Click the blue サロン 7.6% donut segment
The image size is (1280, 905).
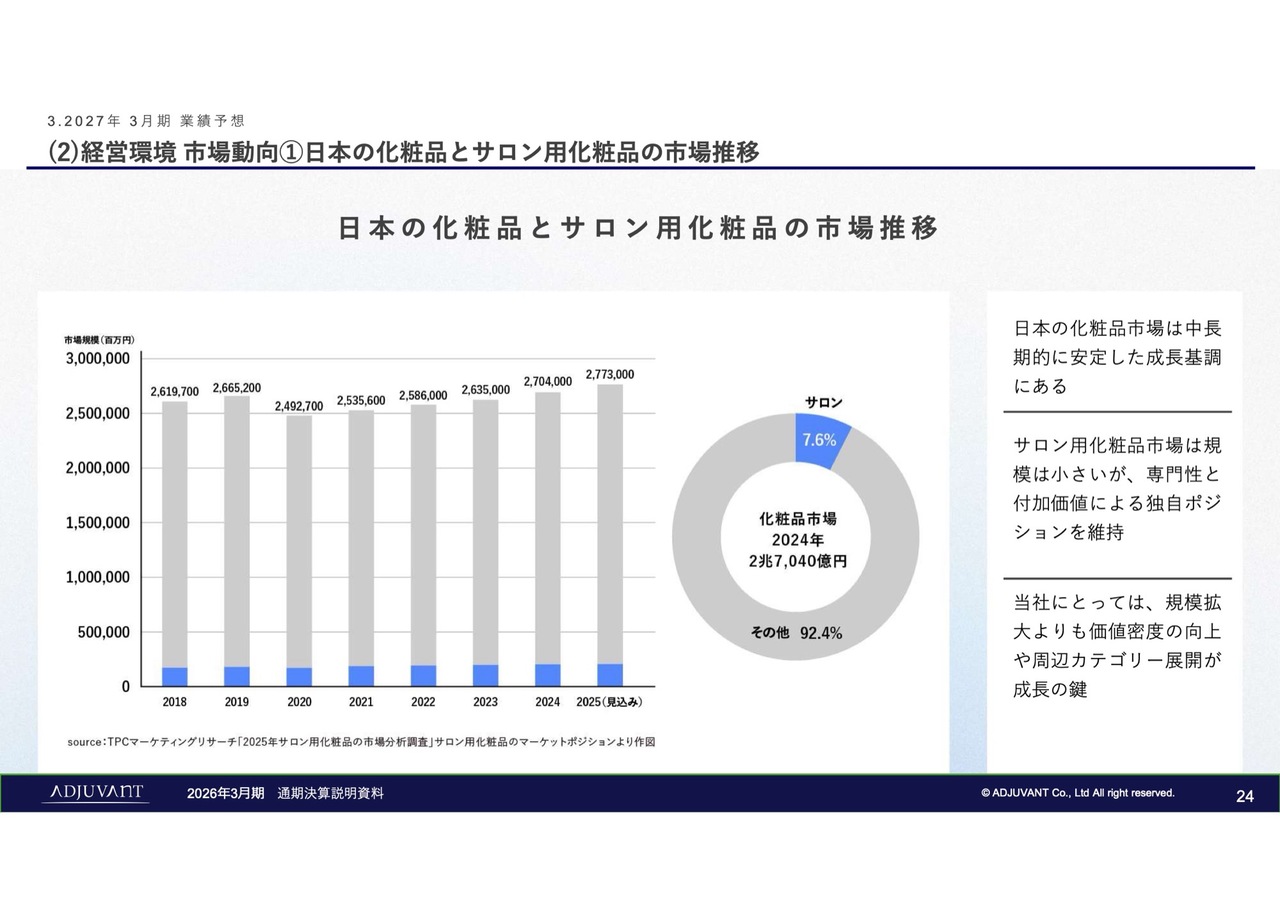click(819, 440)
